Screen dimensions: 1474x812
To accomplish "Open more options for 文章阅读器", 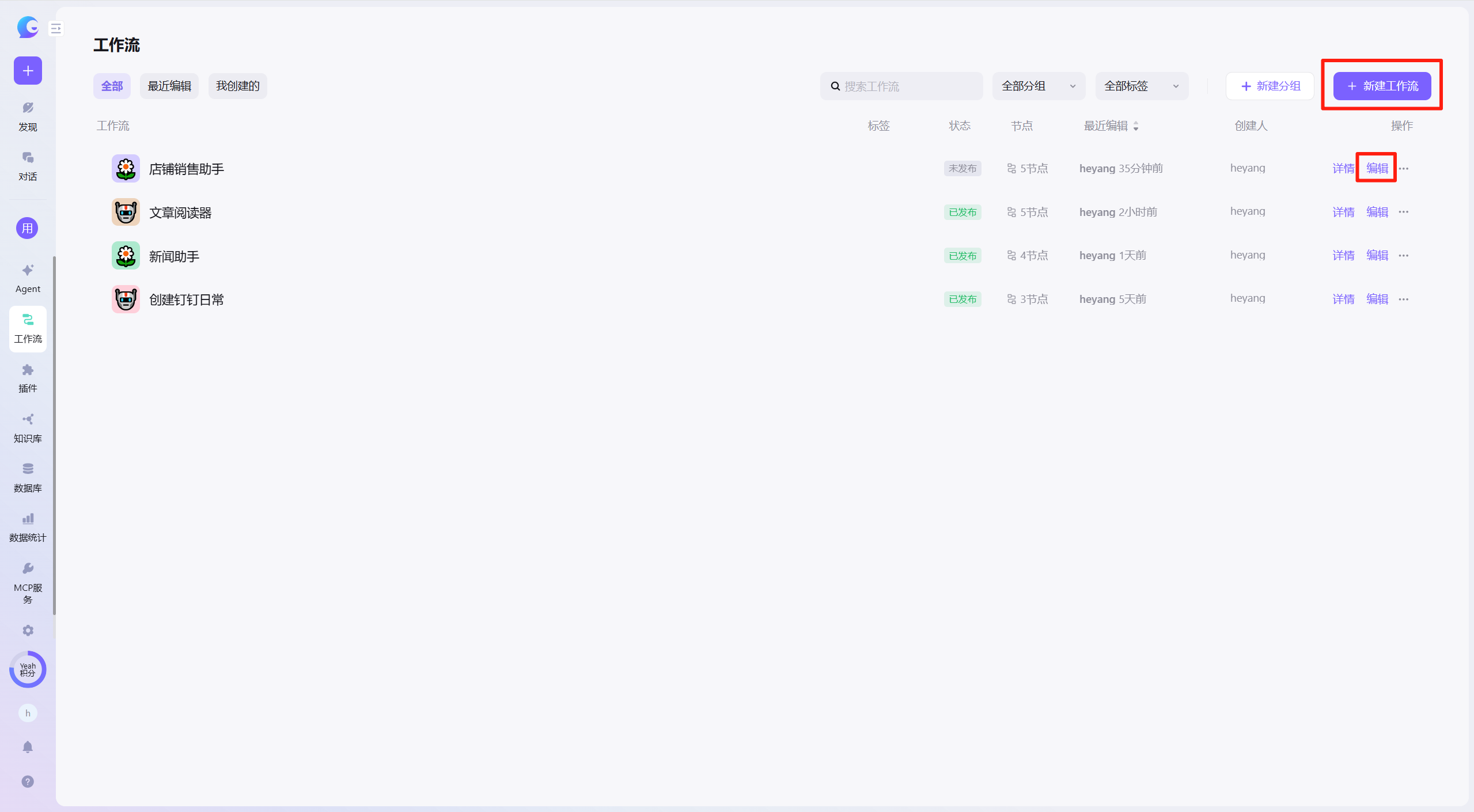I will coord(1404,212).
